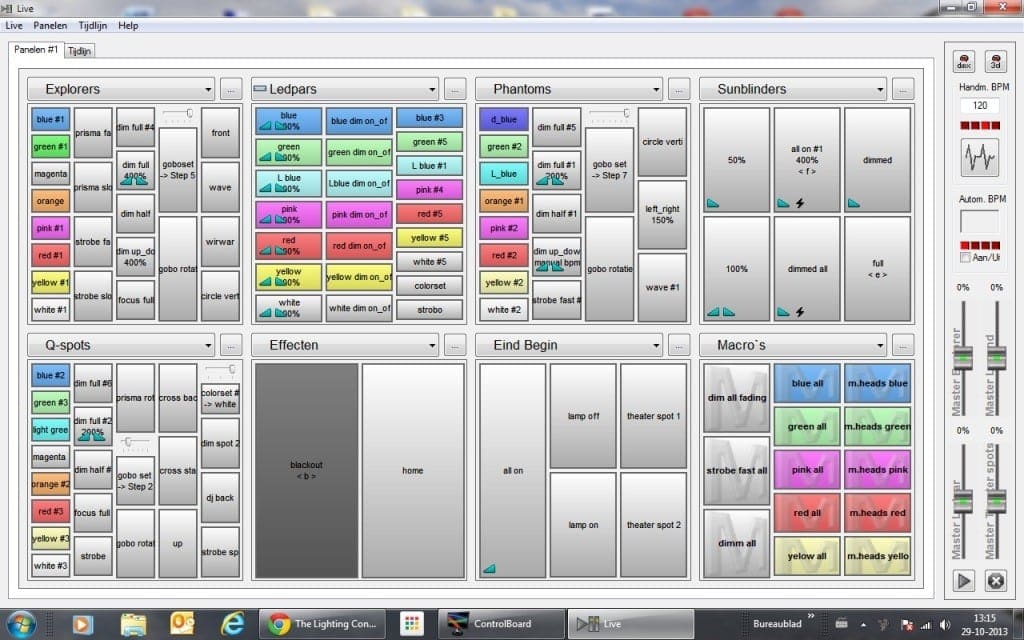This screenshot has height=640, width=1024.
Task: Open ControlBoard from the taskbar
Action: 500,622
